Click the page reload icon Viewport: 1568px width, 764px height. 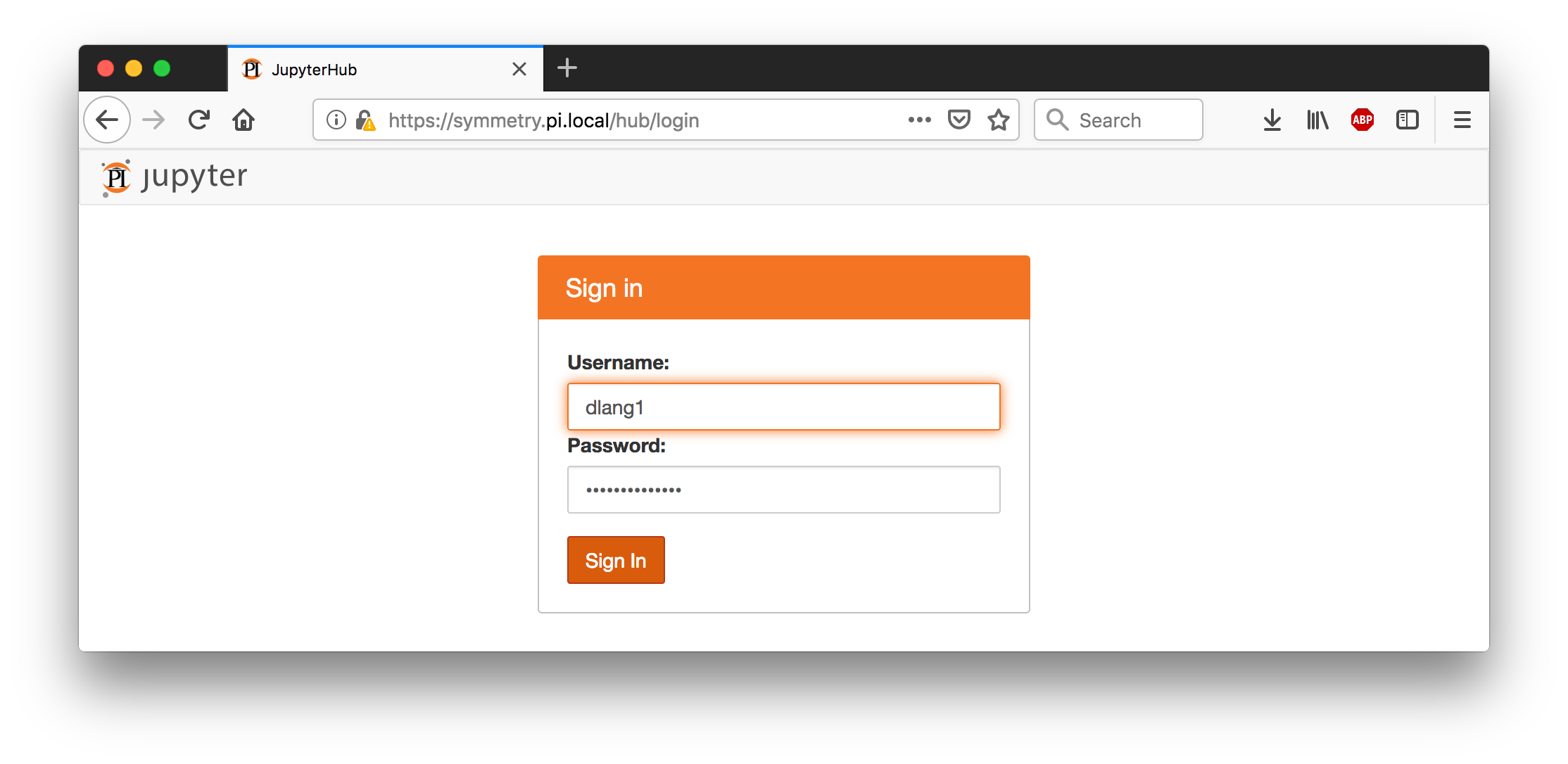[200, 120]
